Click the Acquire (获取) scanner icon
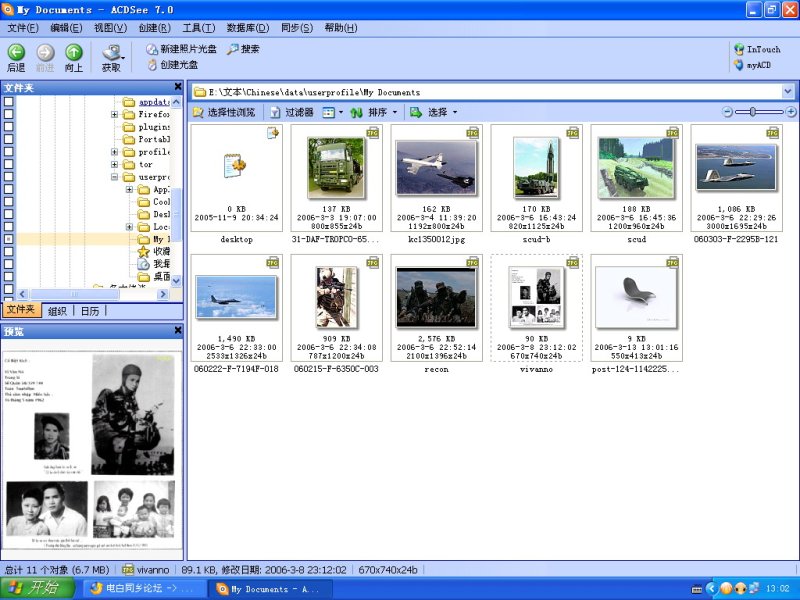Image resolution: width=800 pixels, height=600 pixels. click(x=111, y=52)
